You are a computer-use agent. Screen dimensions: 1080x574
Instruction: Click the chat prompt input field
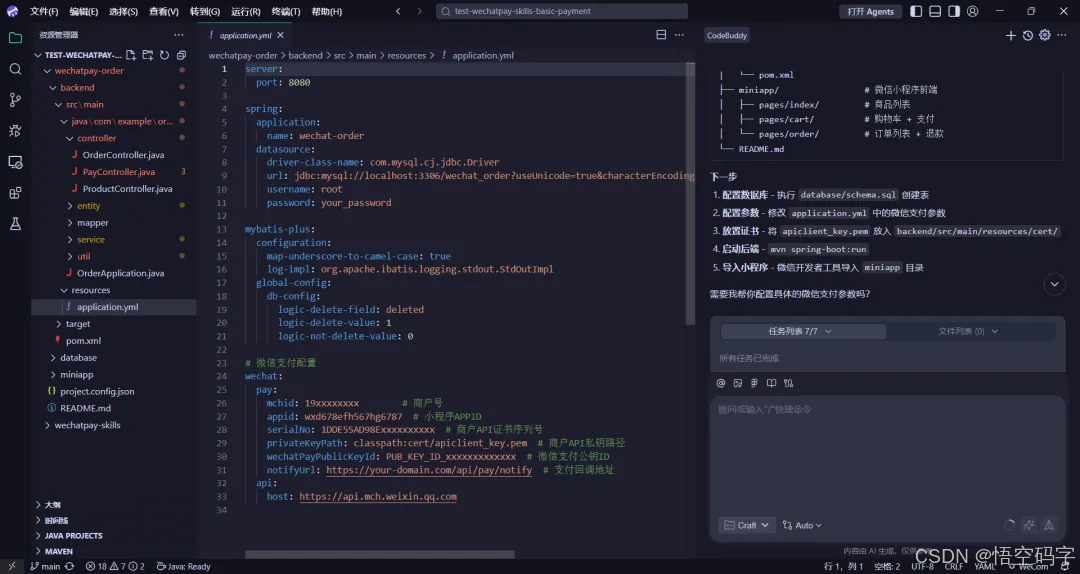[887, 455]
